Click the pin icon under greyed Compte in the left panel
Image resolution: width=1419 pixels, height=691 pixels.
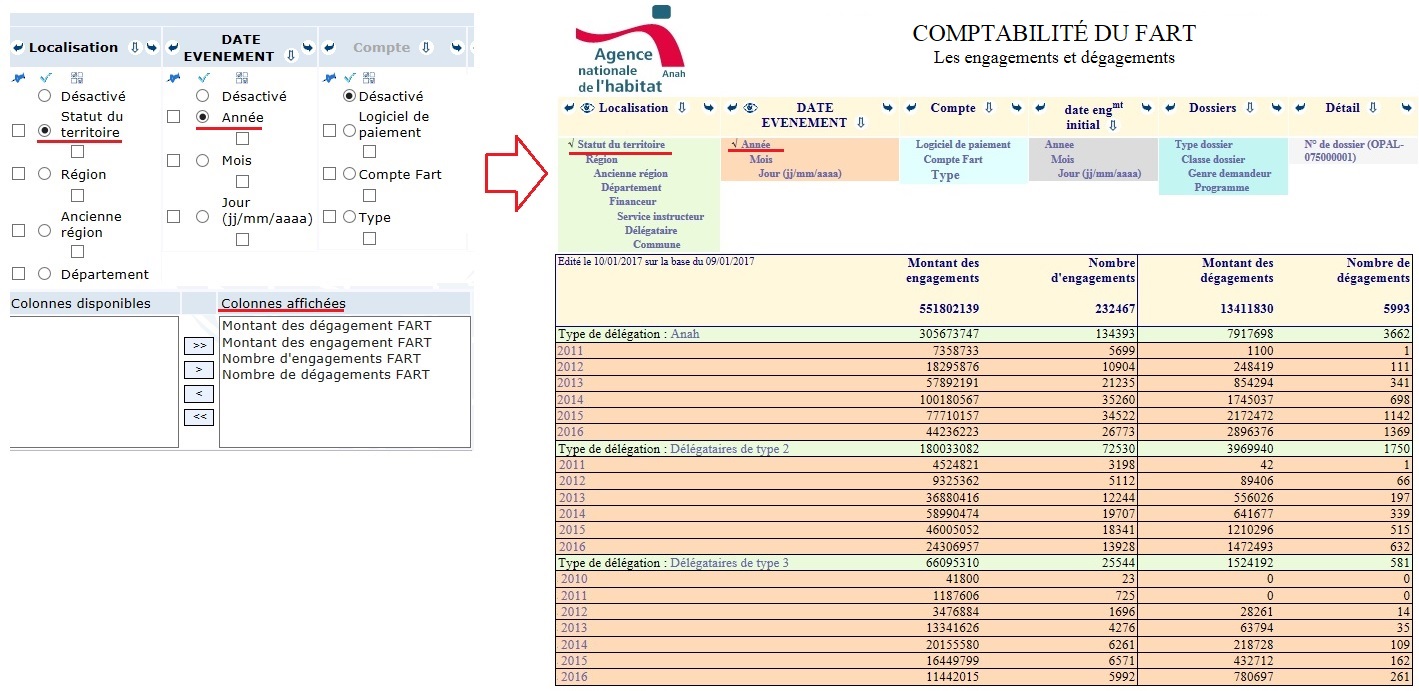329,77
